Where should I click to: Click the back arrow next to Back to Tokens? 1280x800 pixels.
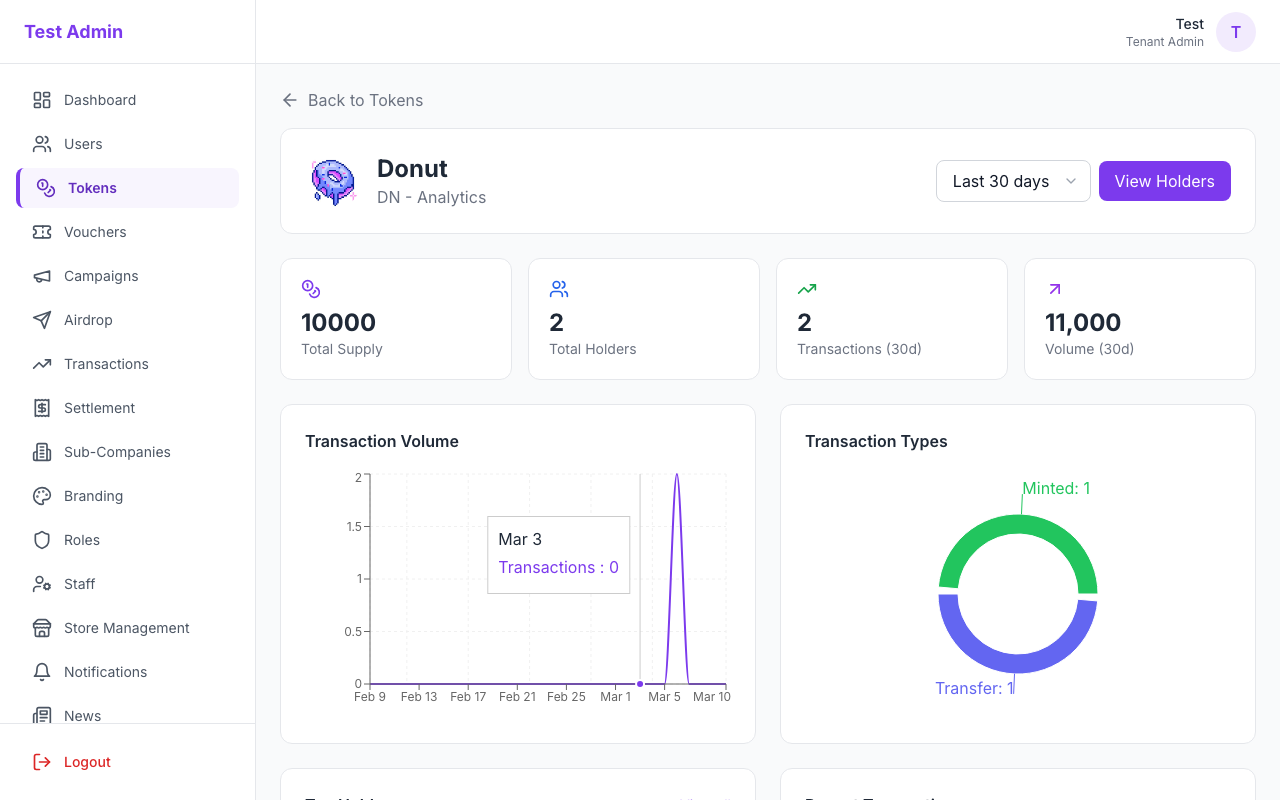[289, 100]
